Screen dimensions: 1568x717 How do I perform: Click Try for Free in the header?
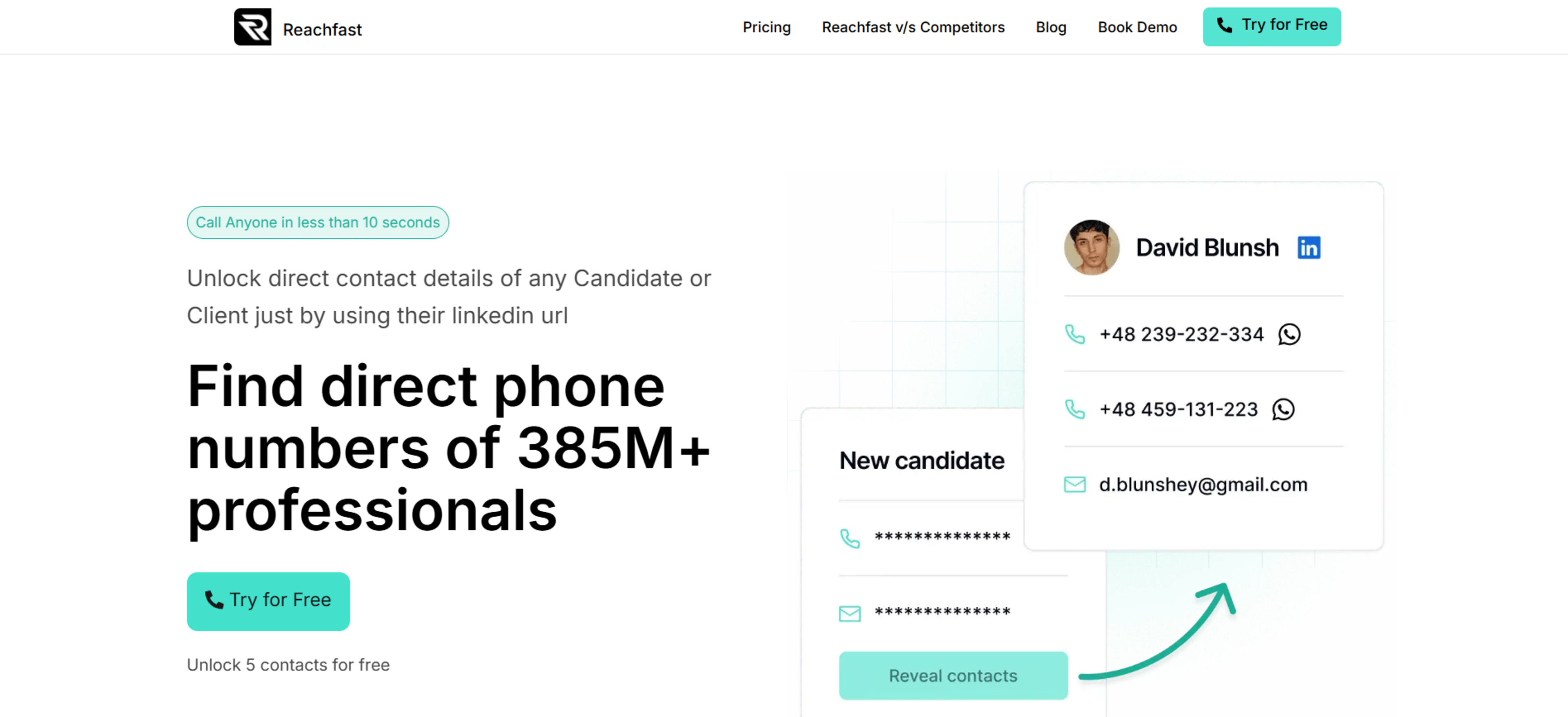[1272, 26]
